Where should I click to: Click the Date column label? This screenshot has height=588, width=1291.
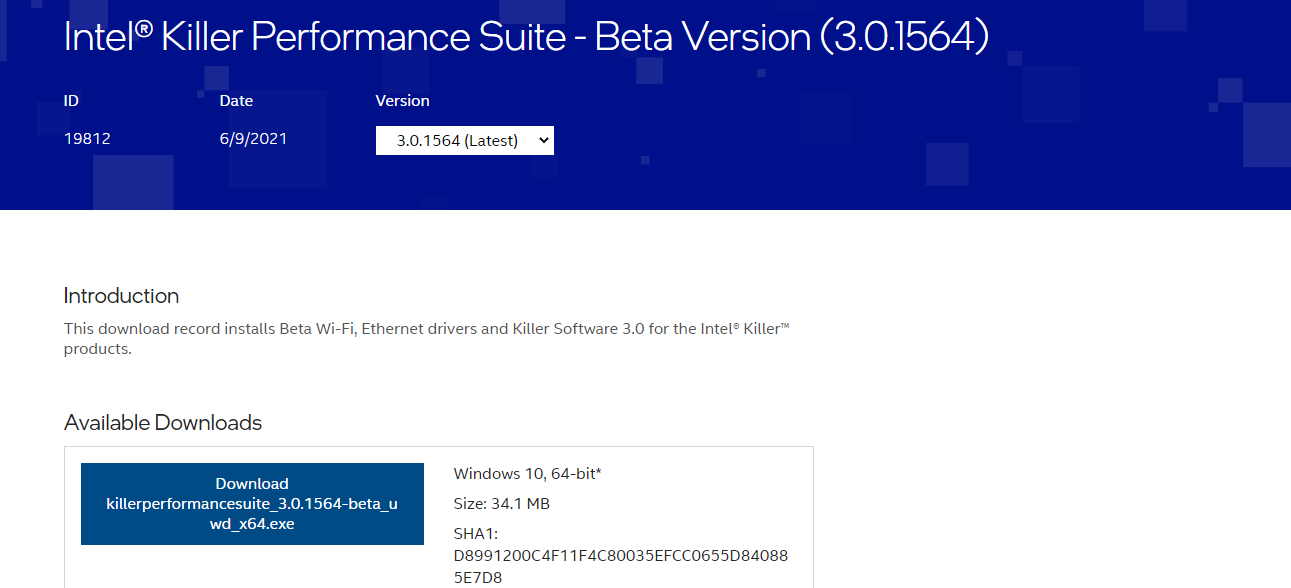click(236, 101)
